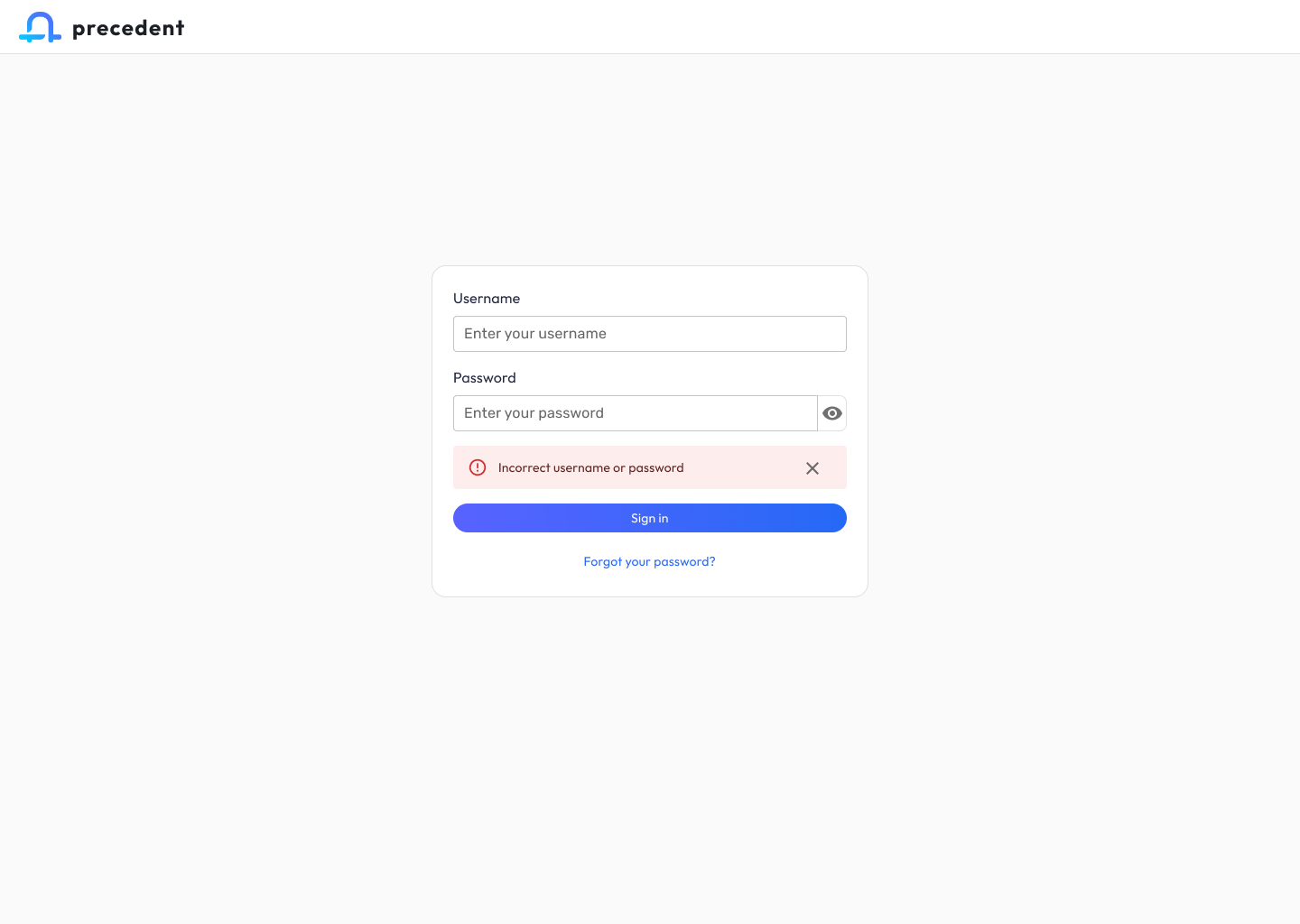Screen dimensions: 1300x924
Task: Focus the Username input field
Action: pos(650,334)
